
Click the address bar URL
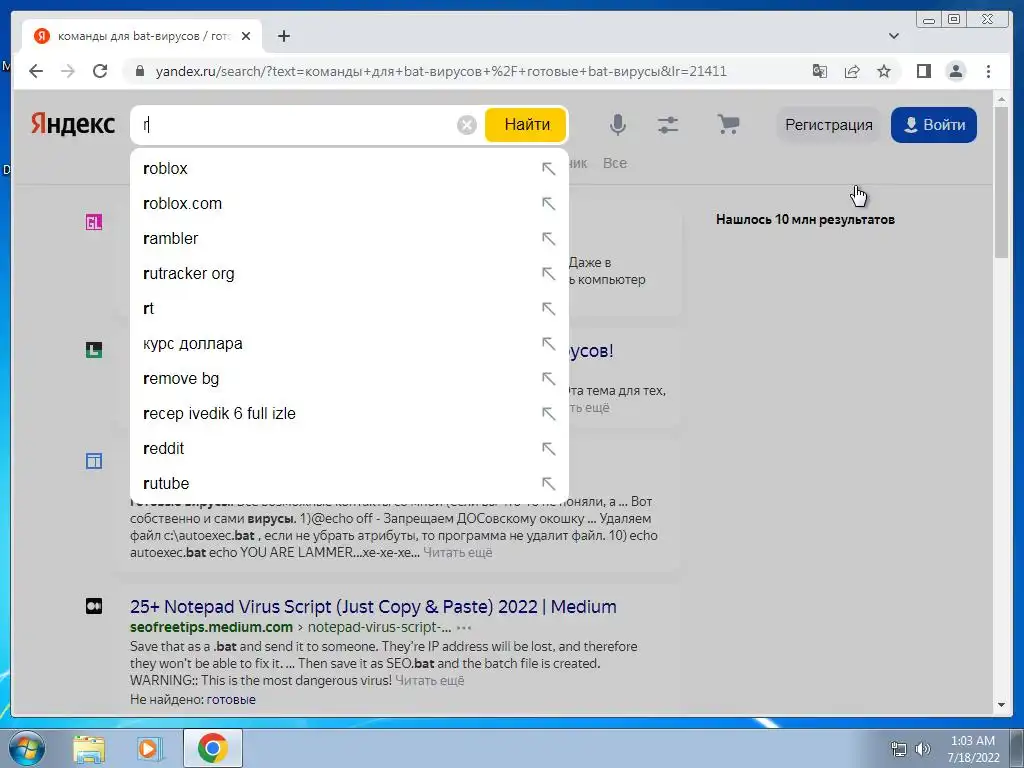coord(441,71)
